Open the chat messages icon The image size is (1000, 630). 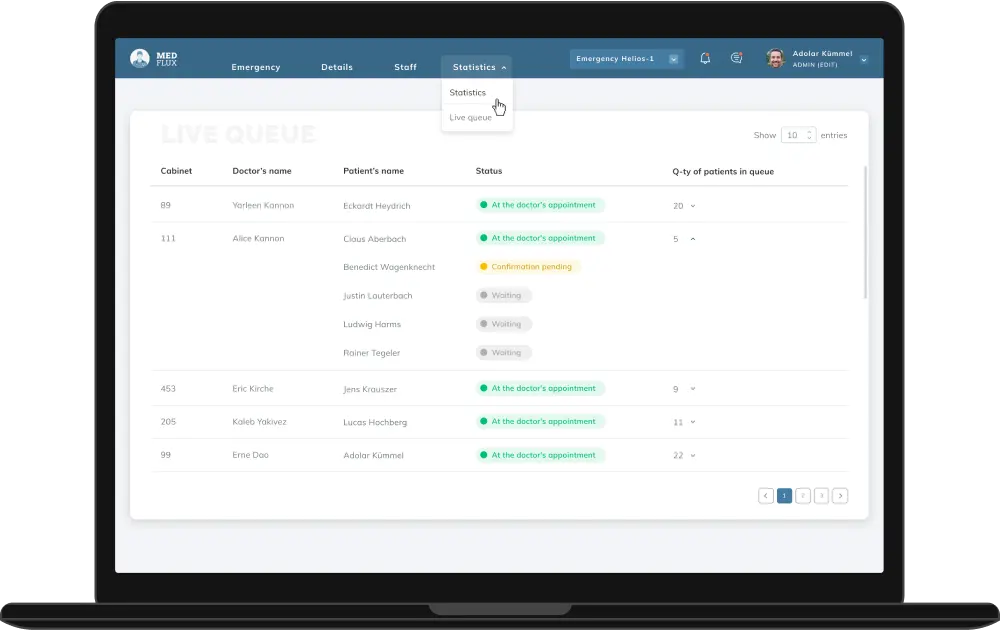pyautogui.click(x=736, y=59)
